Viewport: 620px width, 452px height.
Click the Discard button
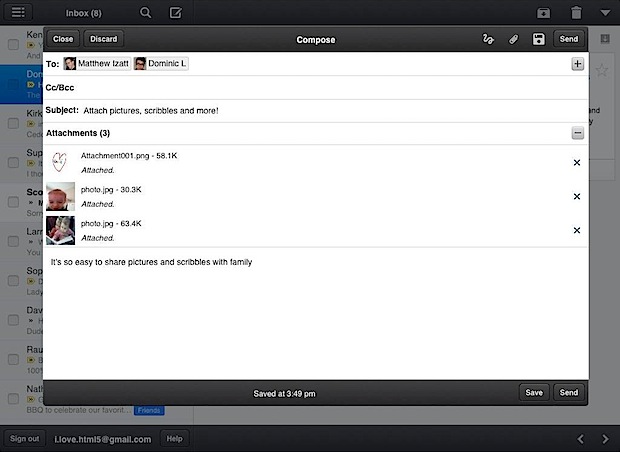(102, 39)
